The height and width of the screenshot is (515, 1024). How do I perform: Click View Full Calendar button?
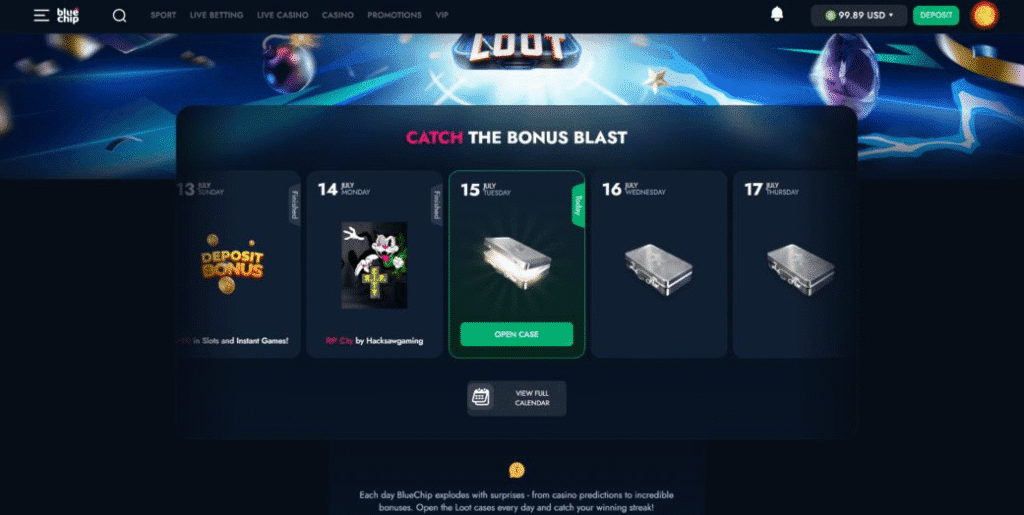click(517, 398)
